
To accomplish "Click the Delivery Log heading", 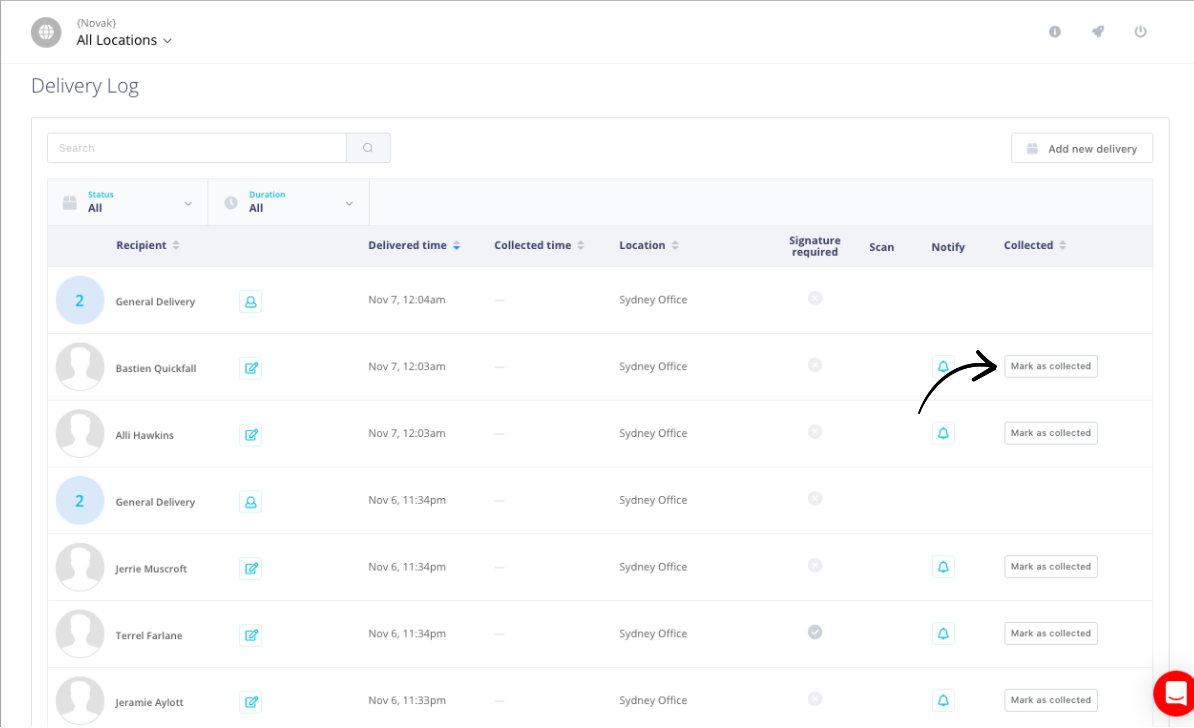I will coord(85,86).
